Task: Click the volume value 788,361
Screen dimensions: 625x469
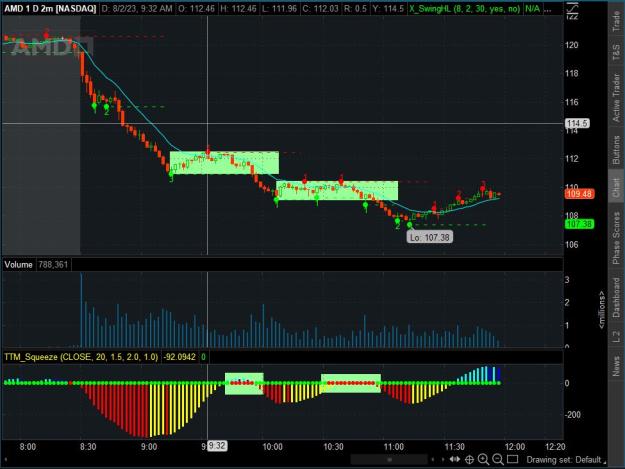Action: [x=53, y=265]
